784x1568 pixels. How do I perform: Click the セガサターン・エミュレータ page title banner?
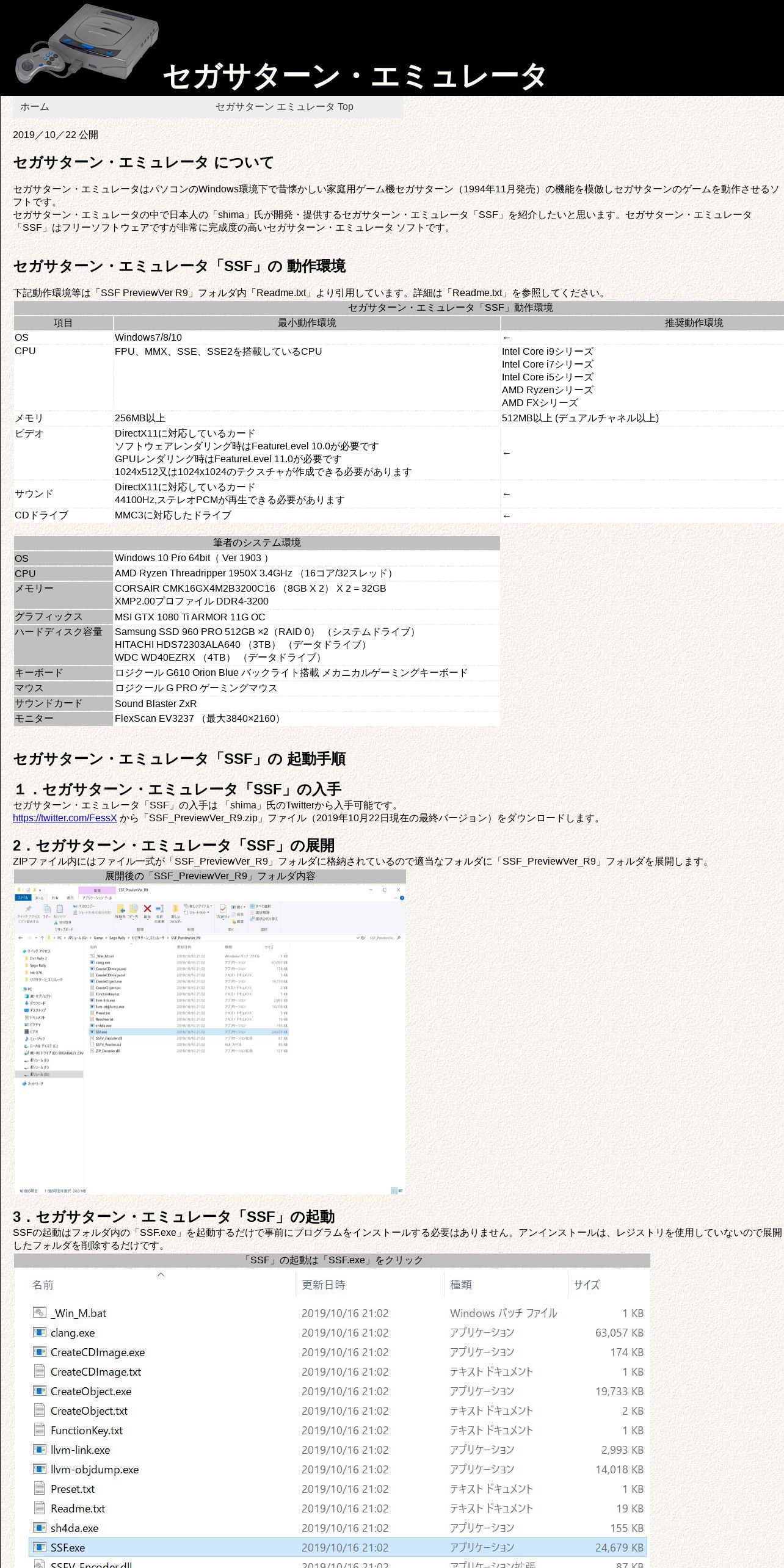coord(354,76)
